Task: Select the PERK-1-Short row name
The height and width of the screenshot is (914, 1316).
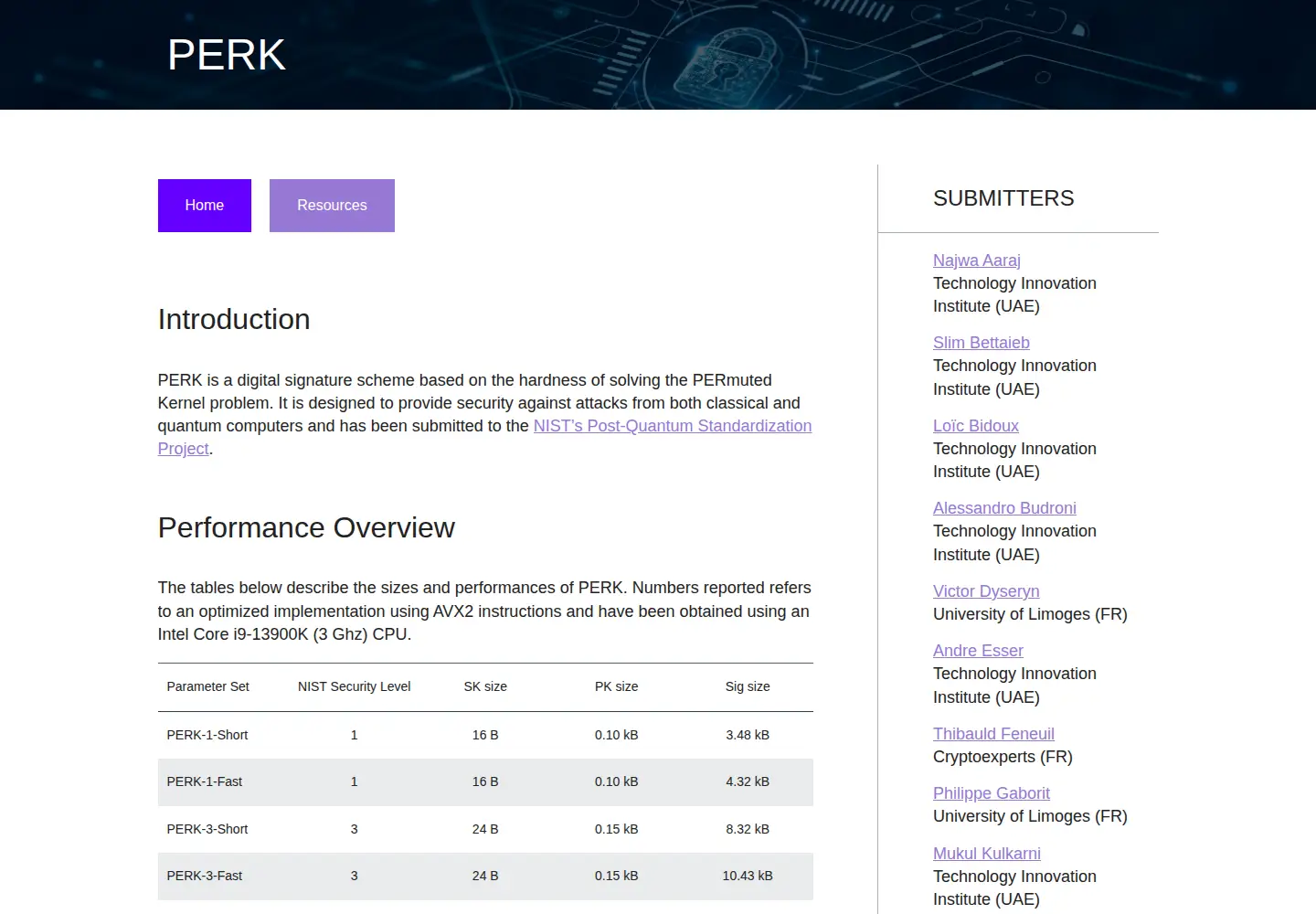Action: point(207,735)
